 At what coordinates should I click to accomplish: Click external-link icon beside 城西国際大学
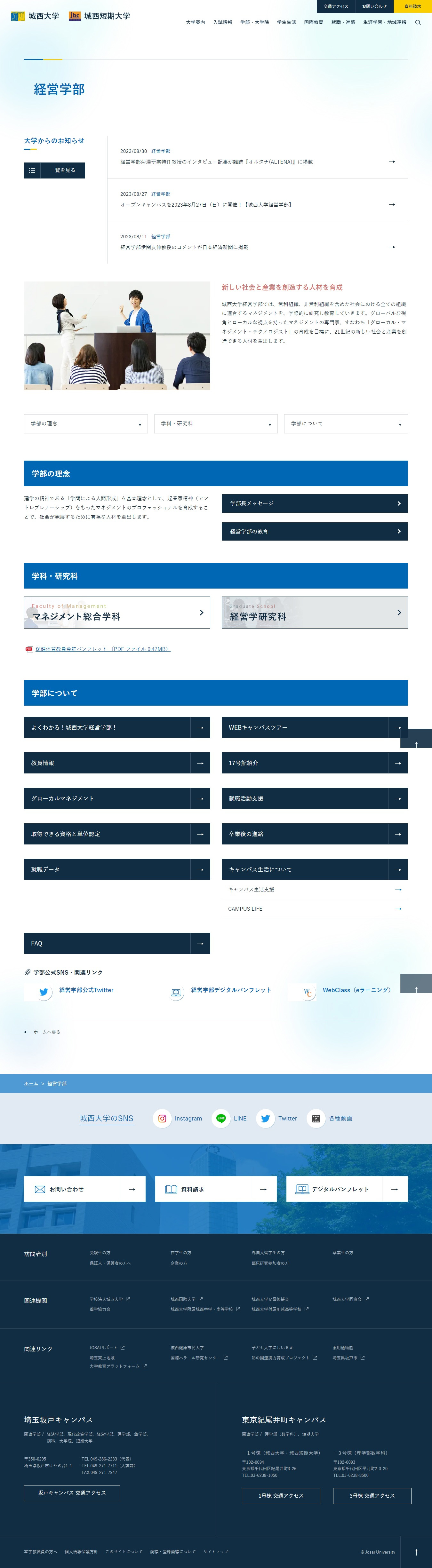click(200, 1299)
